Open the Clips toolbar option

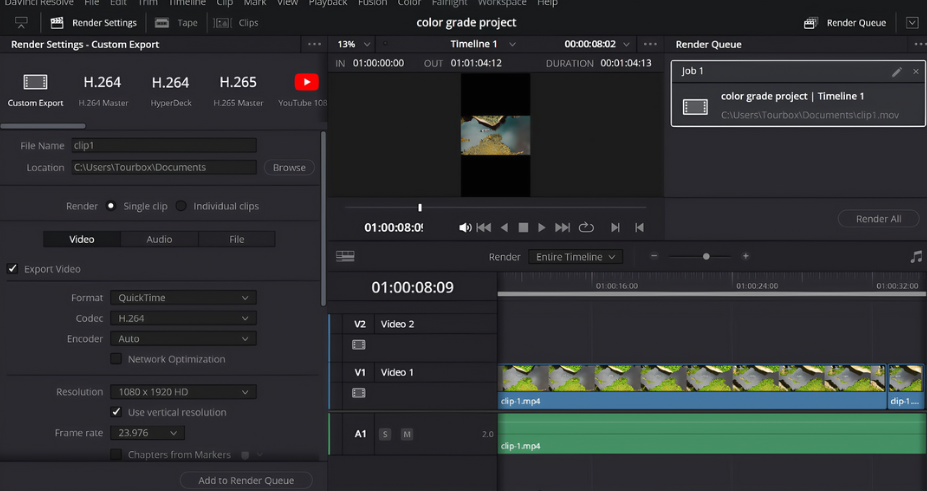(236, 23)
